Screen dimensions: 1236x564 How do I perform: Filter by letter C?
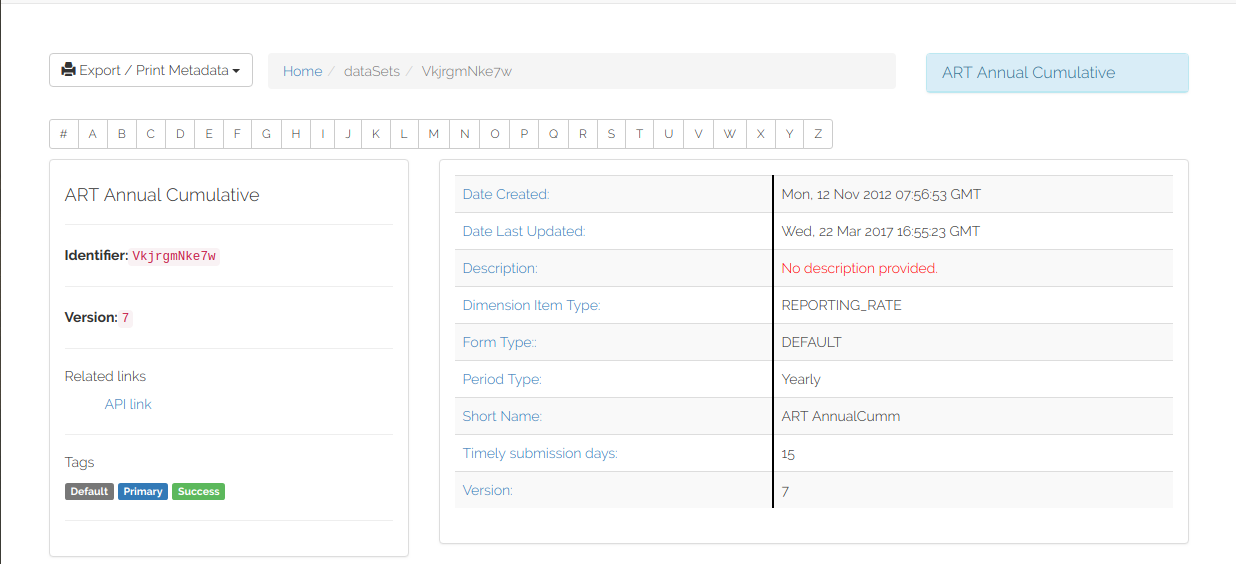click(150, 134)
